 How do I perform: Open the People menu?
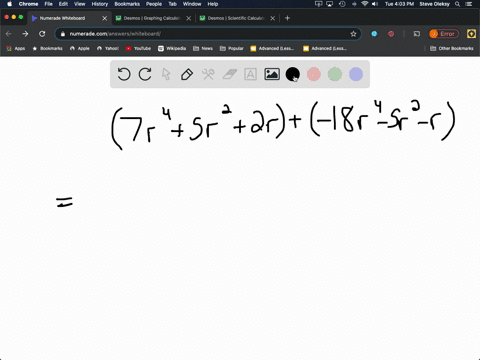coord(154,4)
